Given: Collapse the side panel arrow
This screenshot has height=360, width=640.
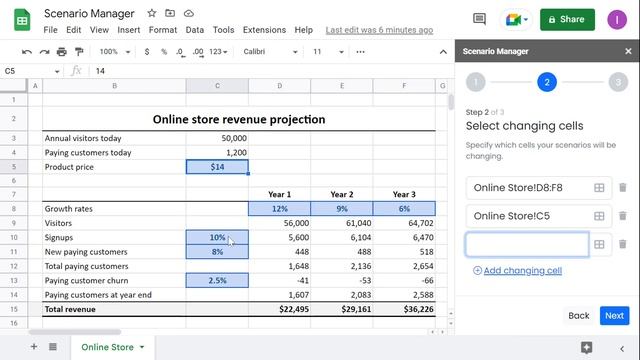Looking at the screenshot, I should point(622,349).
